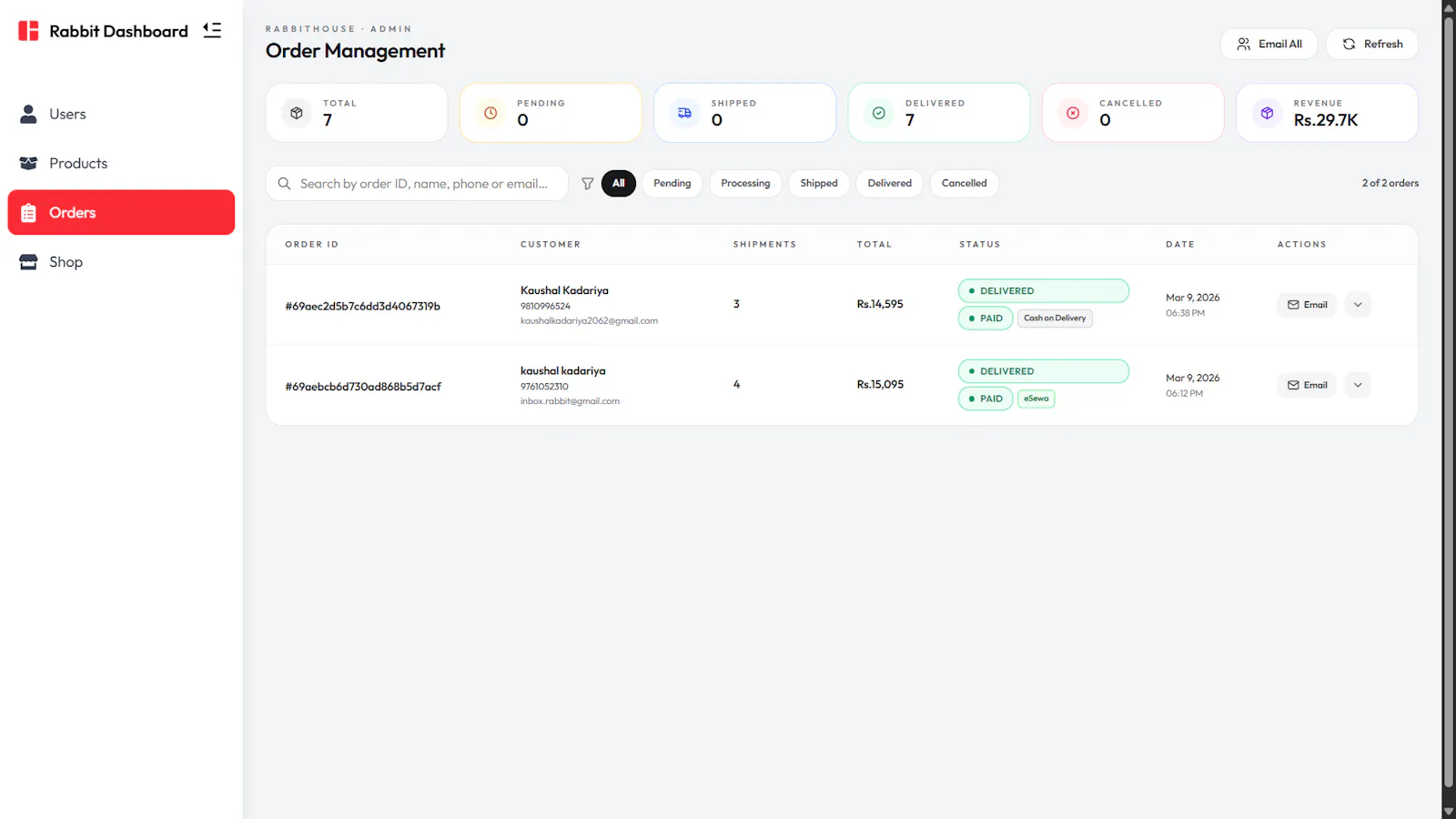Click the SHIPMENTS column header
Screen dimensions: 1456x819
(764, 244)
